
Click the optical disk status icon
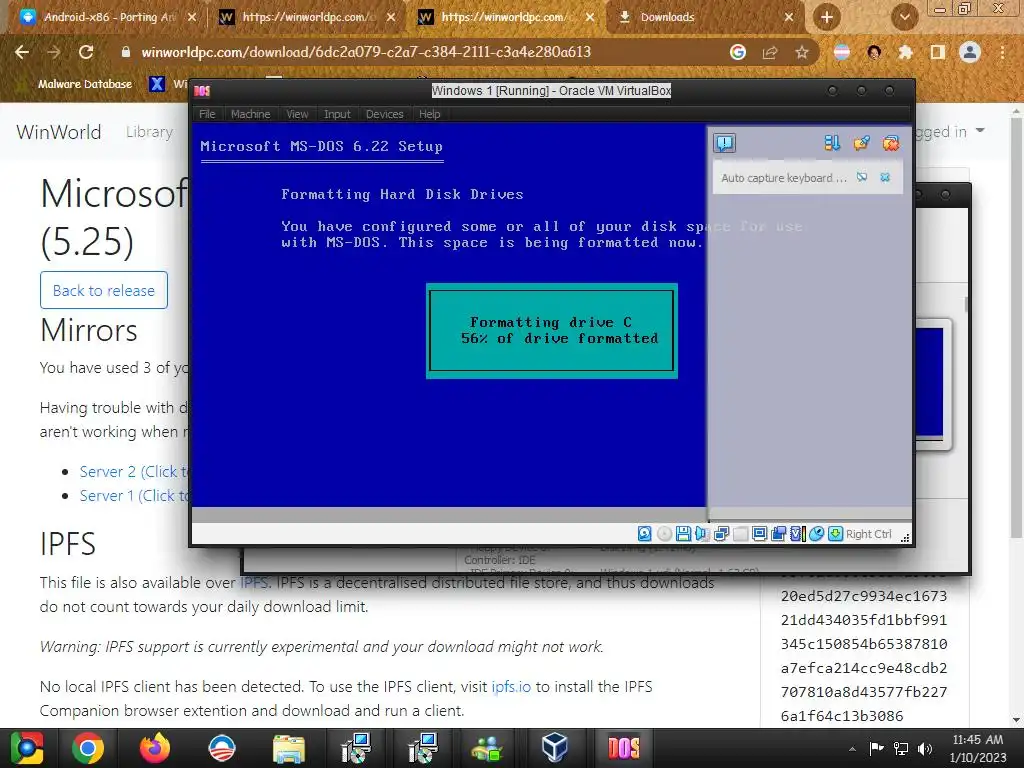[664, 534]
